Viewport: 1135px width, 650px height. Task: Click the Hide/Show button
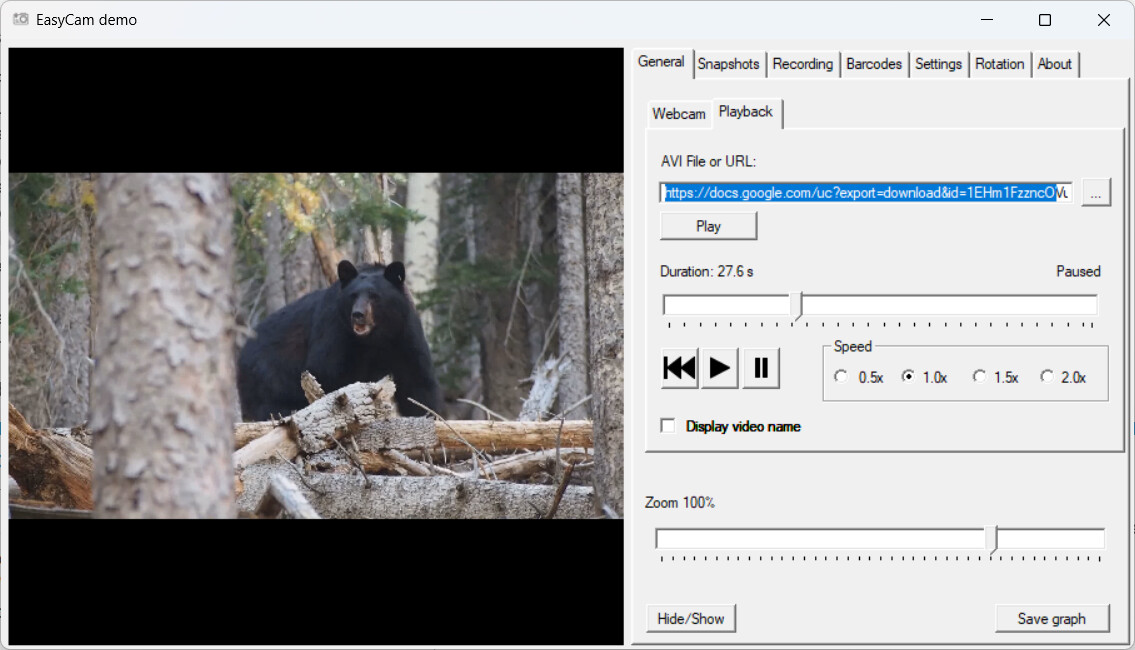(x=691, y=619)
